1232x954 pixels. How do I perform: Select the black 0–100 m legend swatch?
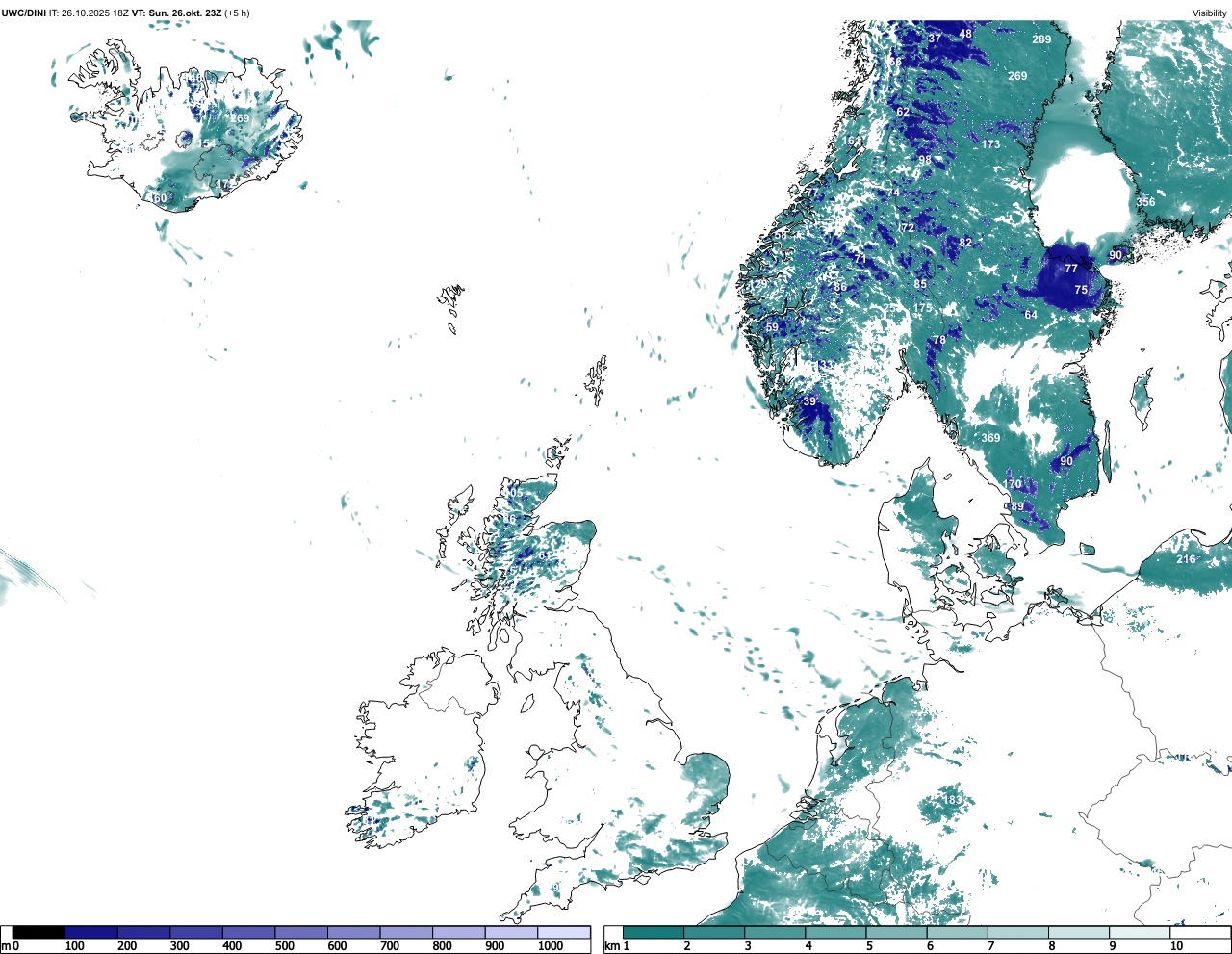(x=38, y=932)
